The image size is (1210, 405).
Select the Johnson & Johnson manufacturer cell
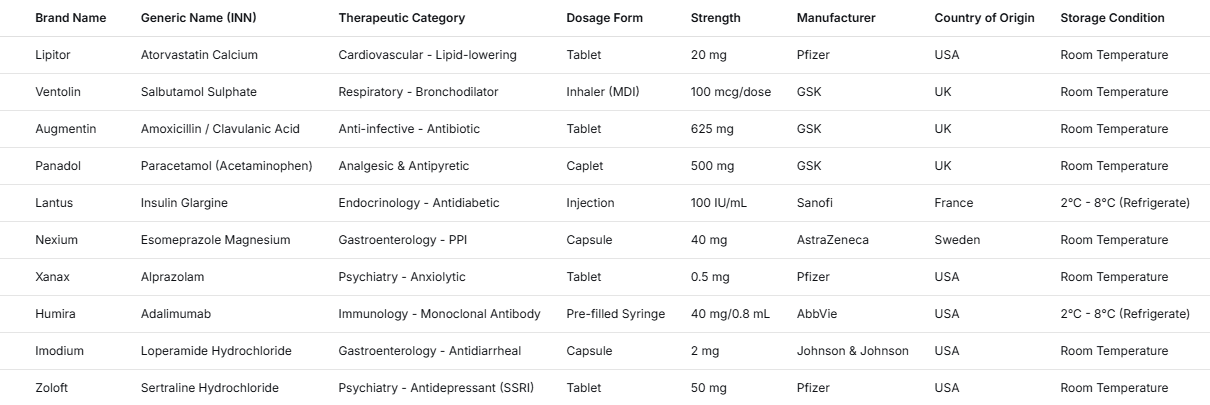[x=852, y=351]
